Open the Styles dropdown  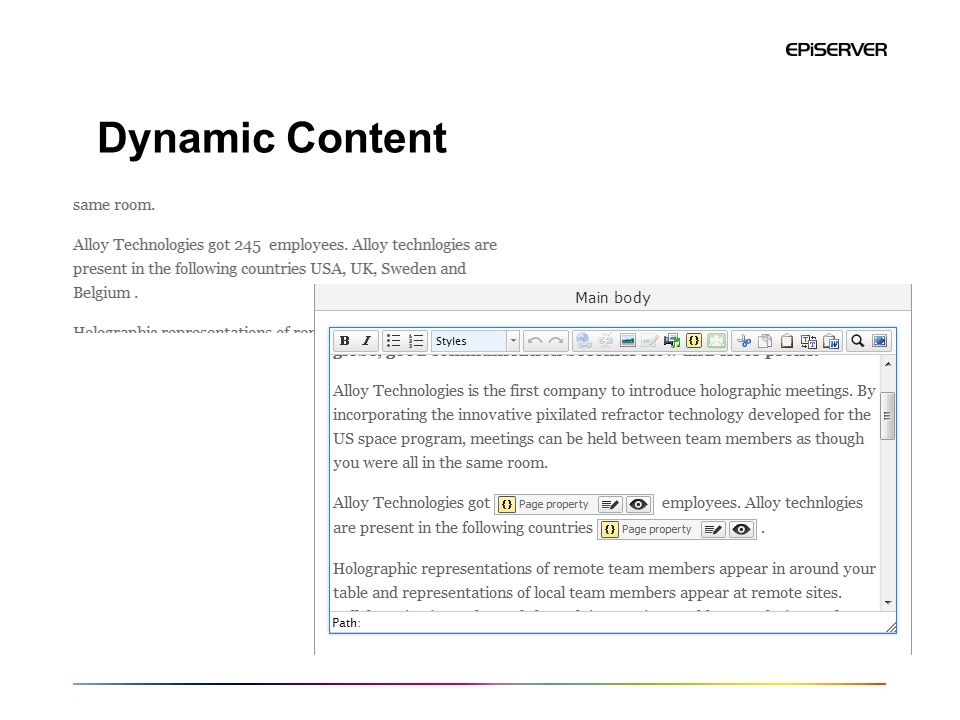tap(475, 341)
